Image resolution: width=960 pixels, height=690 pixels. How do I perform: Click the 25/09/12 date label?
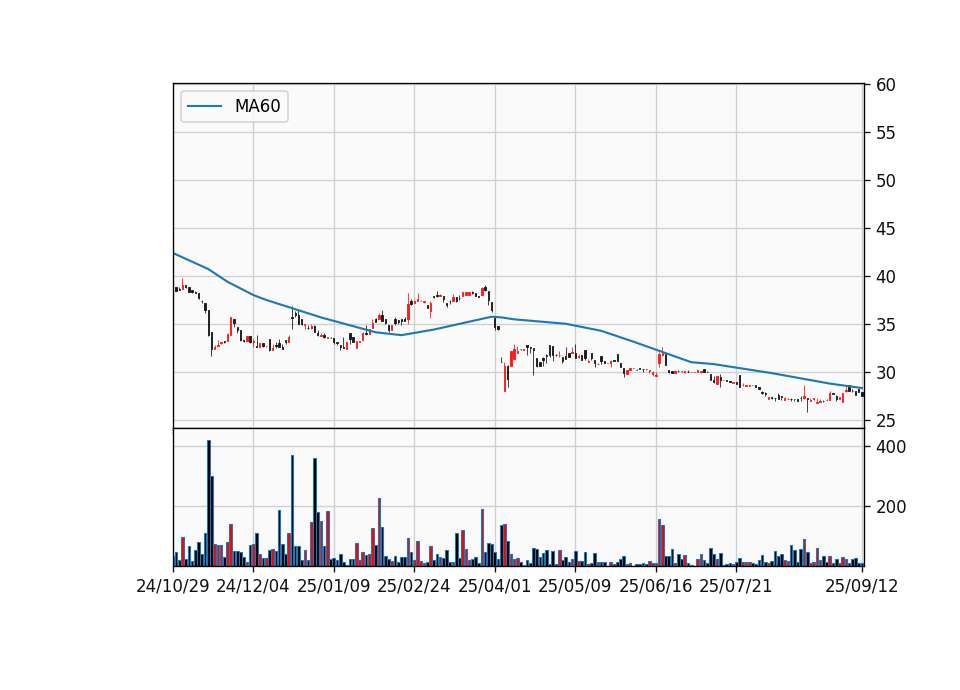click(x=861, y=586)
